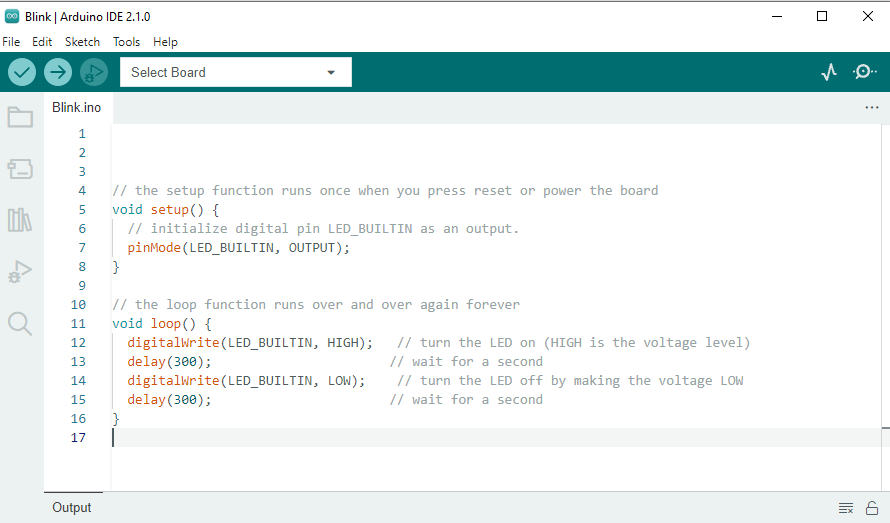Click line number 17 in gutter
The image size is (890, 523).
[78, 438]
